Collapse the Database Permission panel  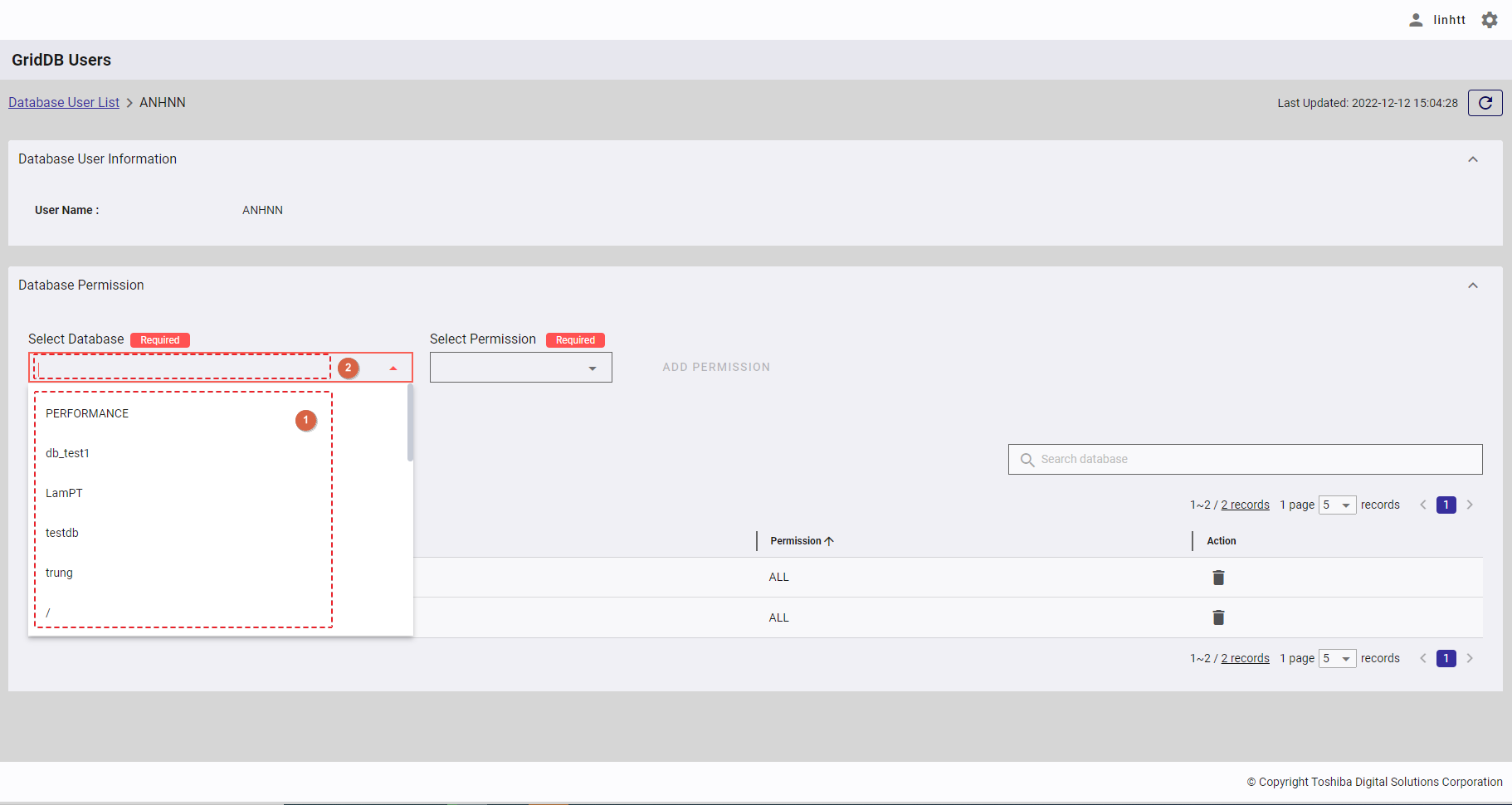pos(1473,285)
